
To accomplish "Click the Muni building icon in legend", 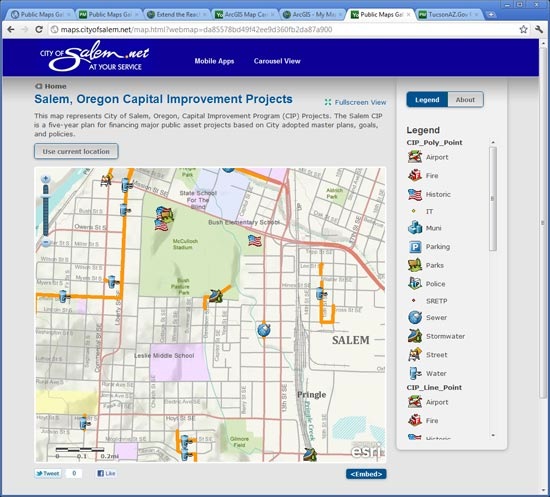I will [415, 228].
